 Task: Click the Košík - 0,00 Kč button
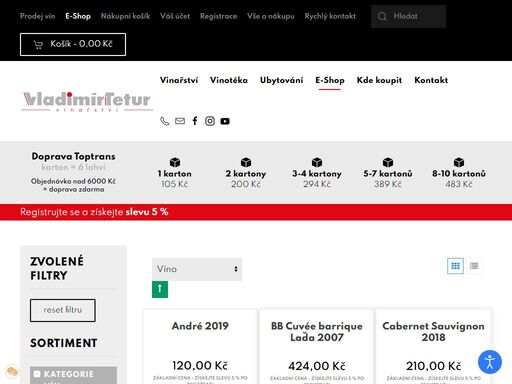pyautogui.click(x=73, y=44)
